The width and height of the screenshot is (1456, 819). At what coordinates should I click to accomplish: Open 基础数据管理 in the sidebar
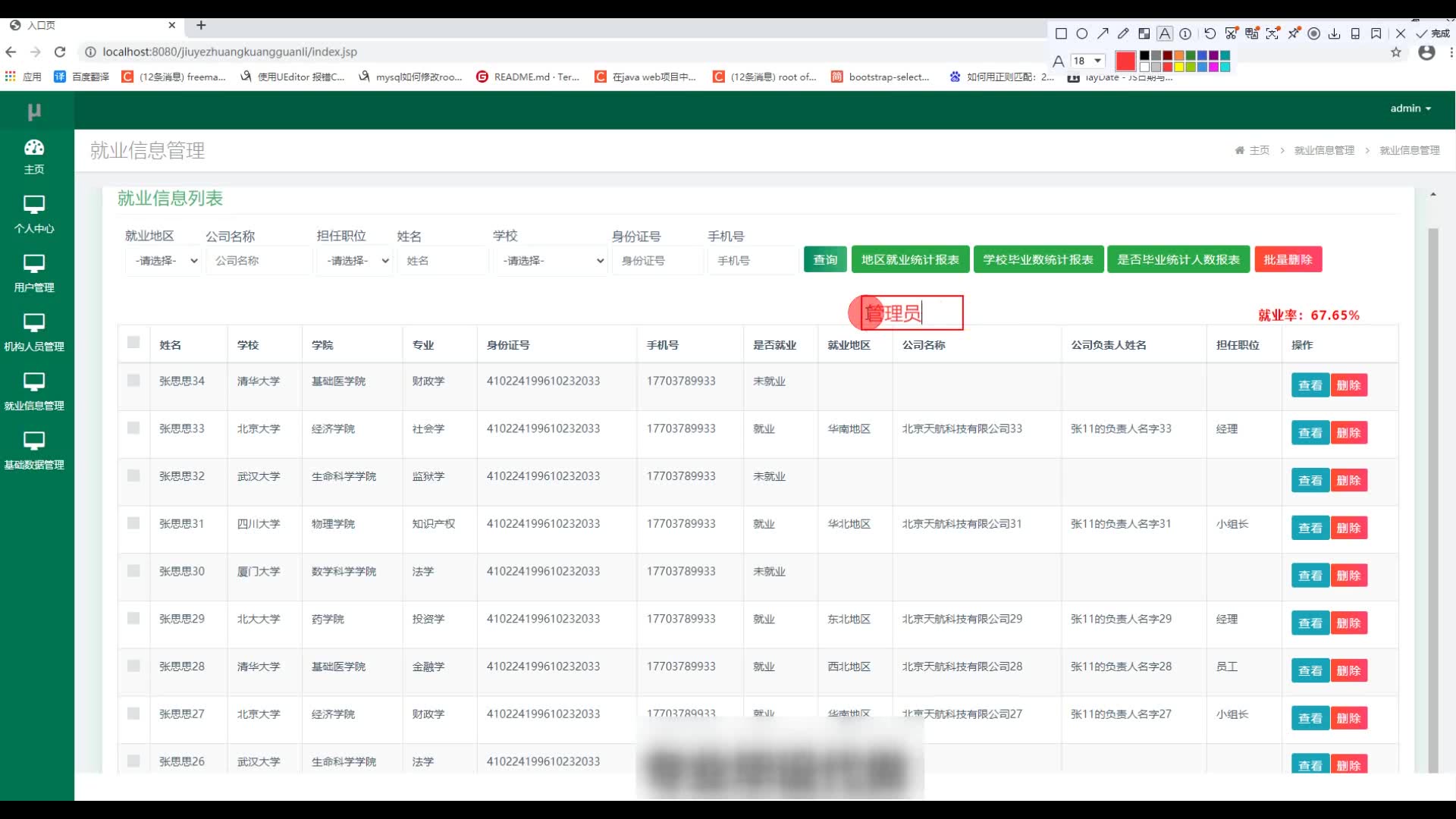click(34, 452)
